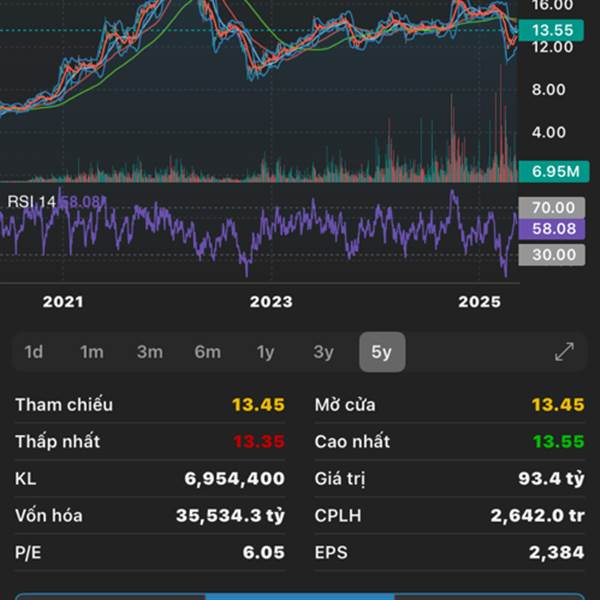The height and width of the screenshot is (600, 600).
Task: Click the 2023 time axis label
Action: tap(271, 302)
